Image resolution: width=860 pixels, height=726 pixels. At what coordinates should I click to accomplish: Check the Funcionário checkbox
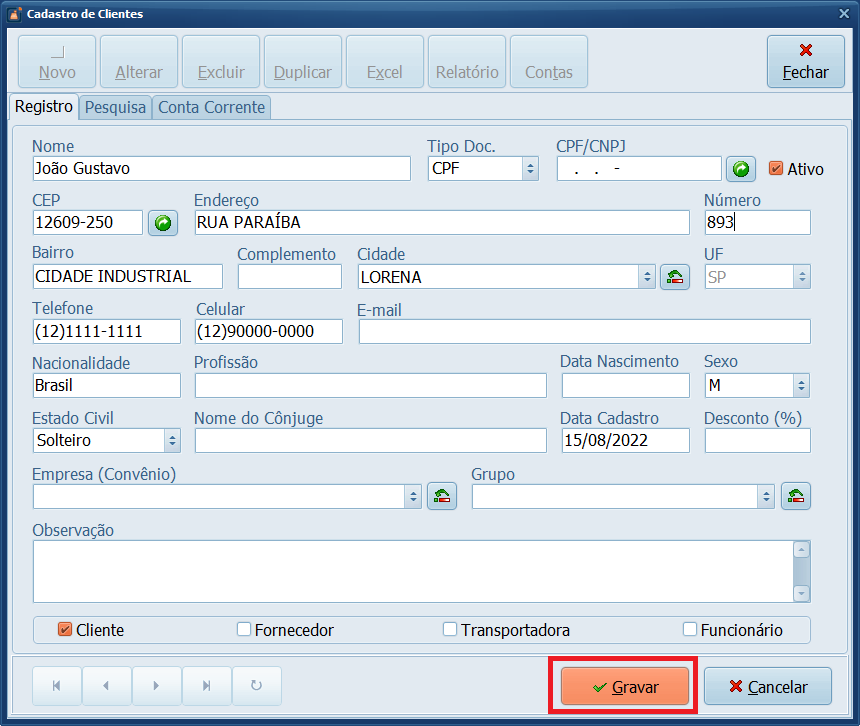pos(688,630)
